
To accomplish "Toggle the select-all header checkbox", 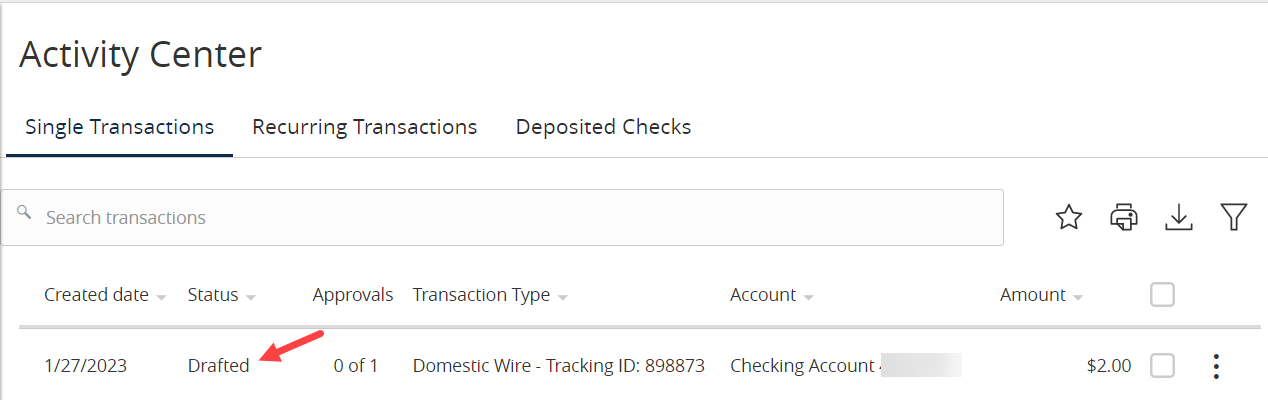I will point(1162,294).
